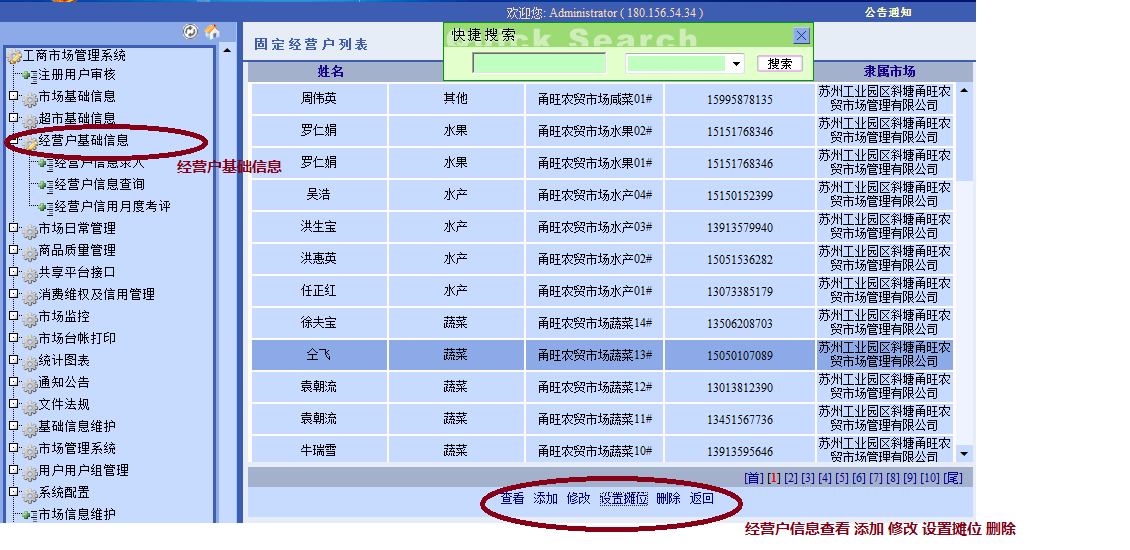Click the 姓名 column header

pos(330,71)
